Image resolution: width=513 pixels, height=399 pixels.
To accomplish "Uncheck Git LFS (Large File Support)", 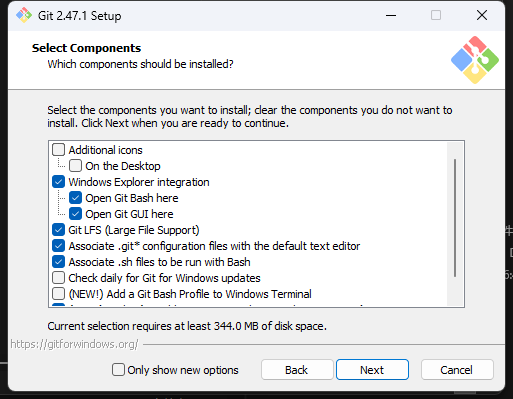I will tap(58, 230).
